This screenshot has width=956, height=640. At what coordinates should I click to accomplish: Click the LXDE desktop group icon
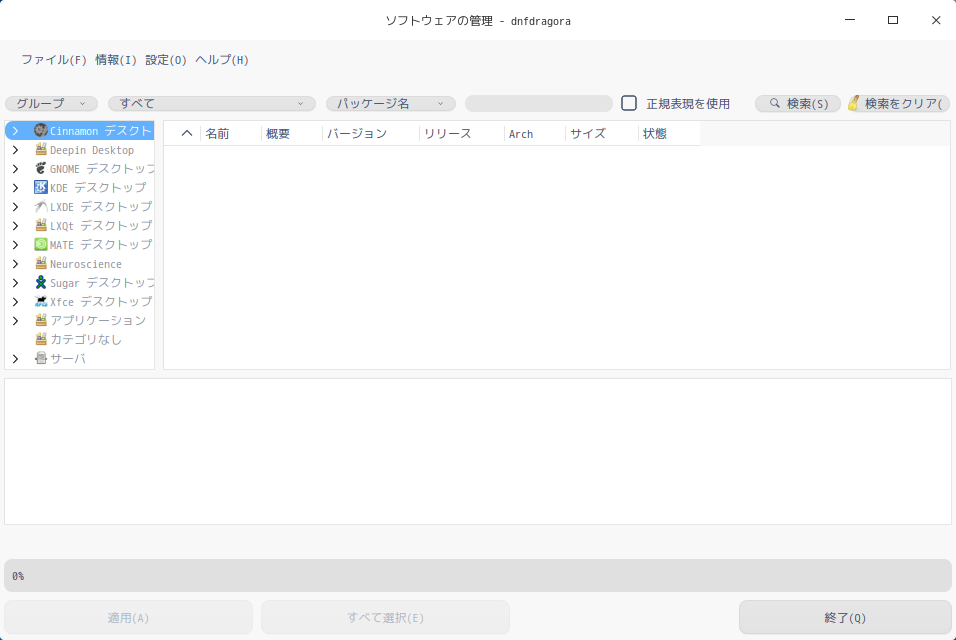(41, 207)
